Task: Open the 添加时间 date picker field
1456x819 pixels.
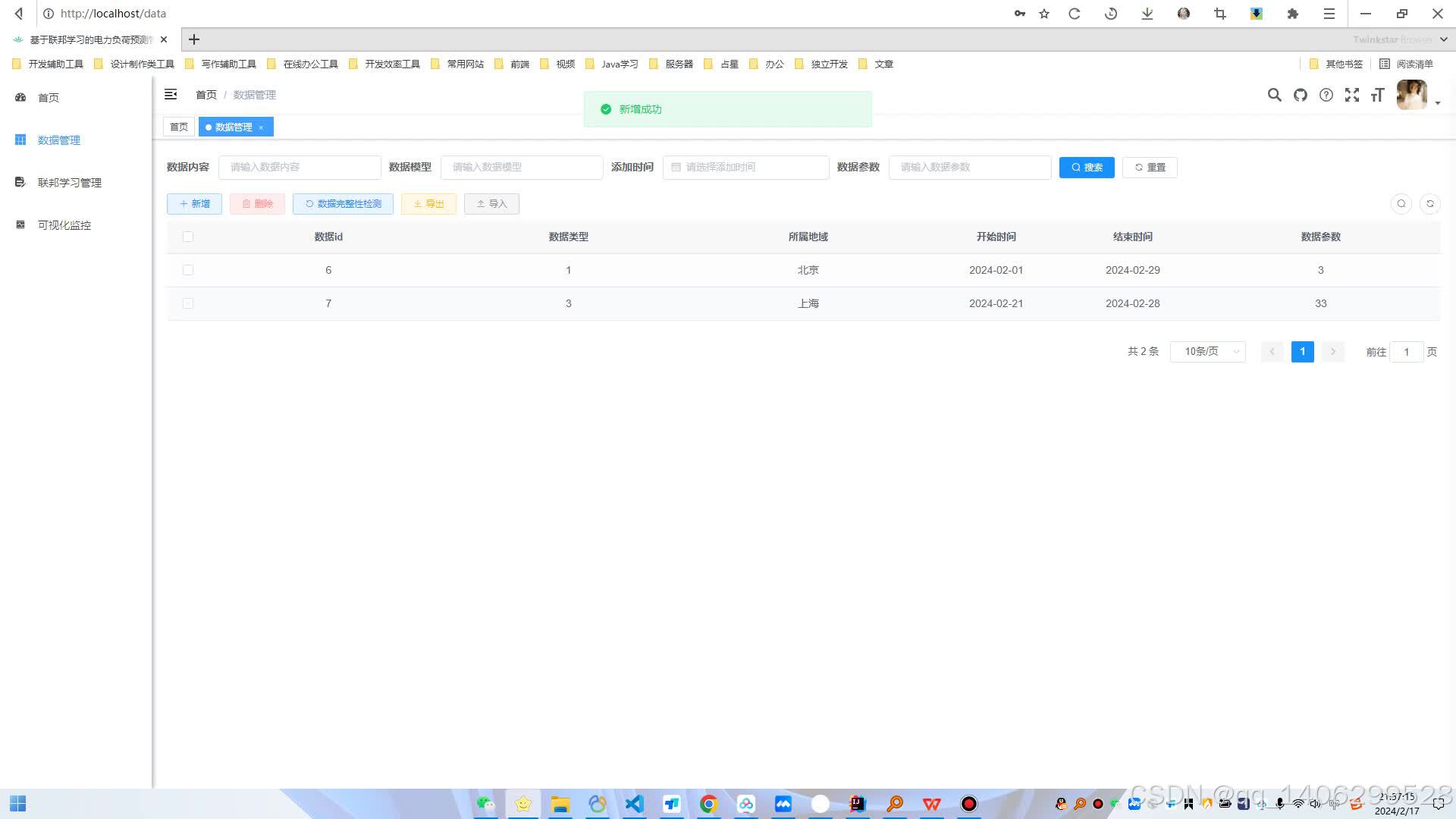Action: pos(745,167)
